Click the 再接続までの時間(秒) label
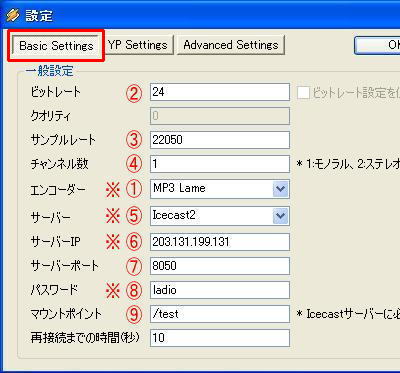The height and width of the screenshot is (373, 400). tap(85, 338)
